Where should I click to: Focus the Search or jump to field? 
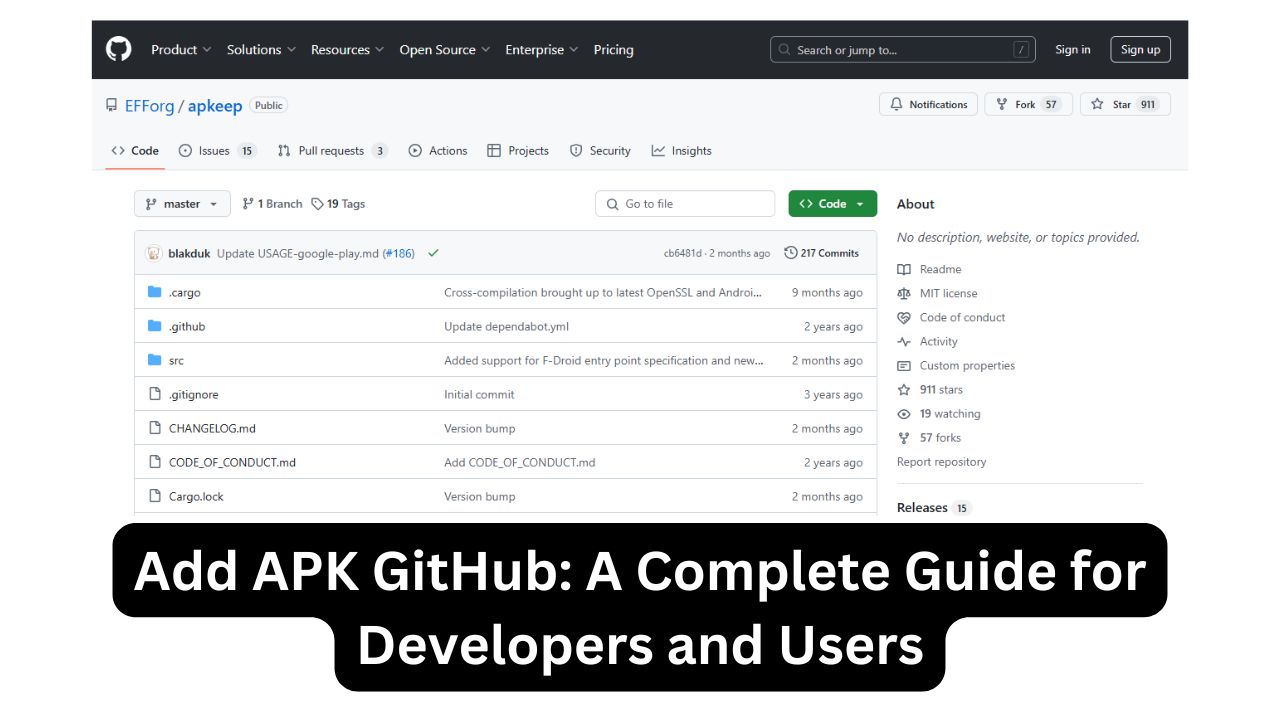click(x=903, y=49)
